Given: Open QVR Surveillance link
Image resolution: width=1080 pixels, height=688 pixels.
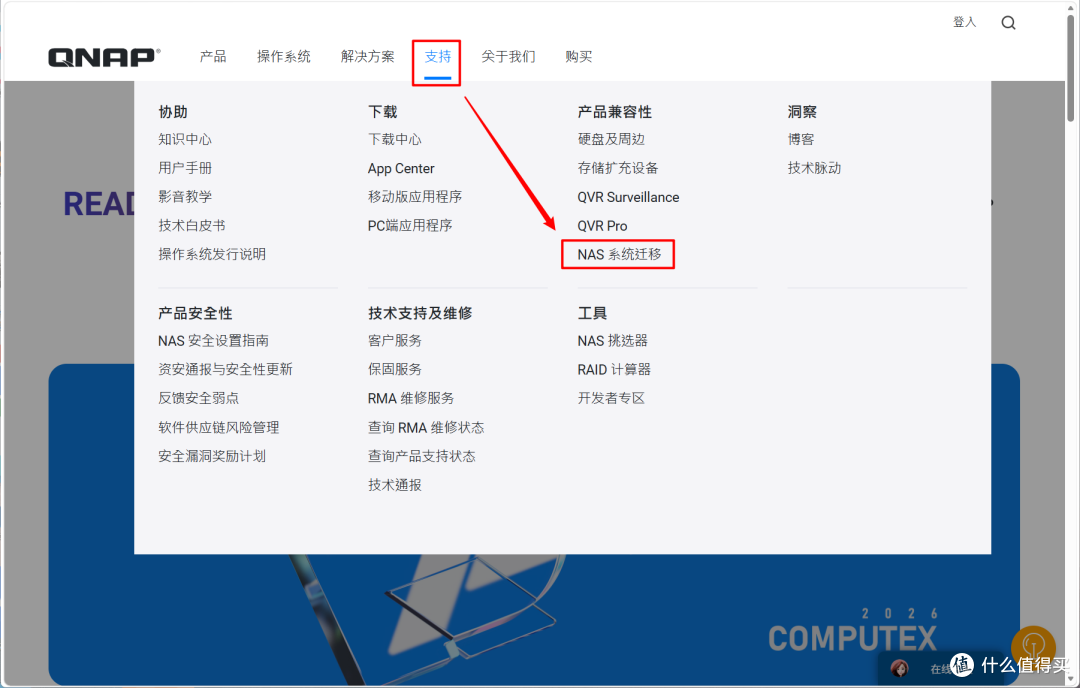Looking at the screenshot, I should tap(628, 197).
